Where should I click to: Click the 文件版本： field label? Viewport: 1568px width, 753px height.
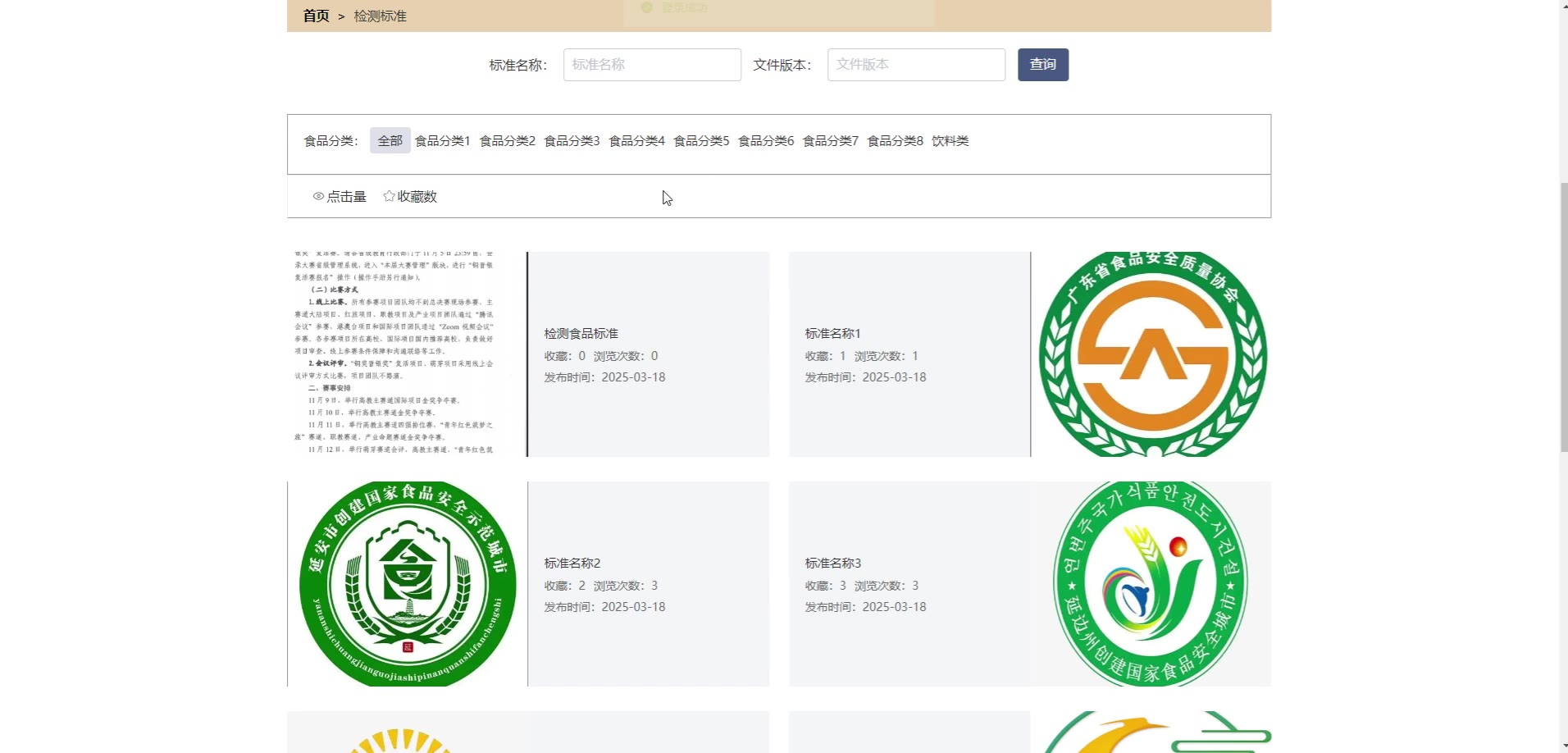pos(782,65)
